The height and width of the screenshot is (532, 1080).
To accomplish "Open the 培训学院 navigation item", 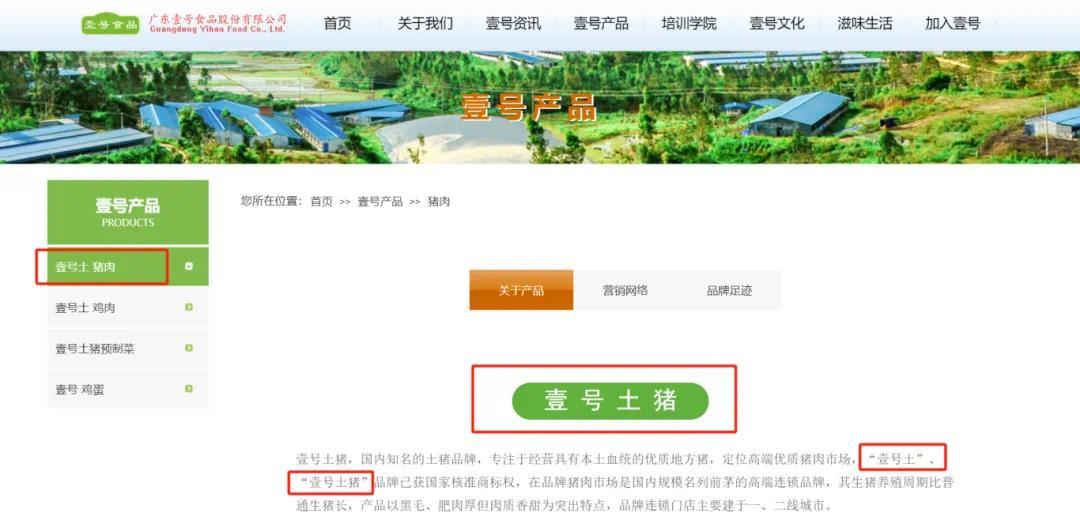I will point(689,23).
